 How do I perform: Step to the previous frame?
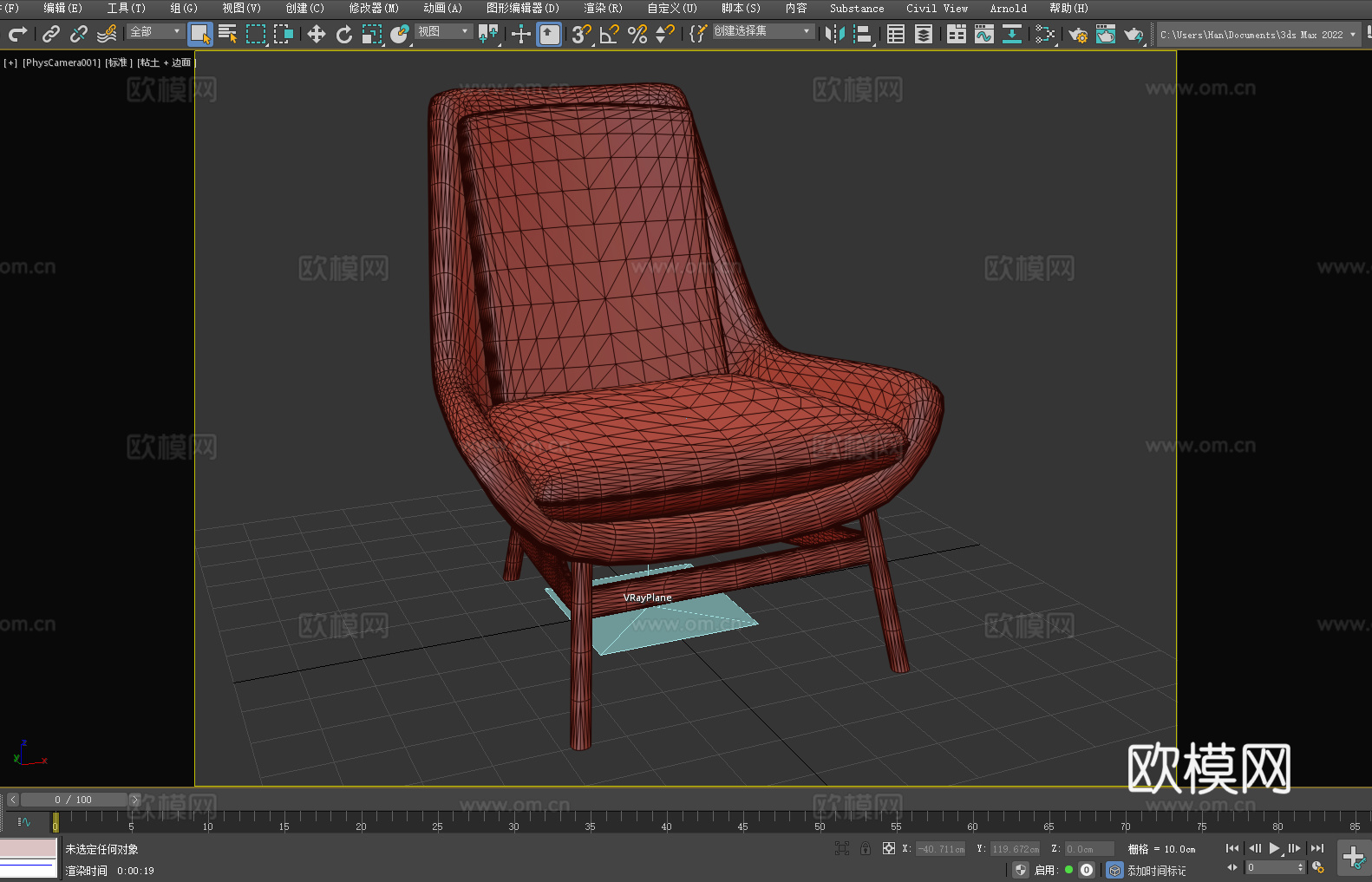point(1254,848)
